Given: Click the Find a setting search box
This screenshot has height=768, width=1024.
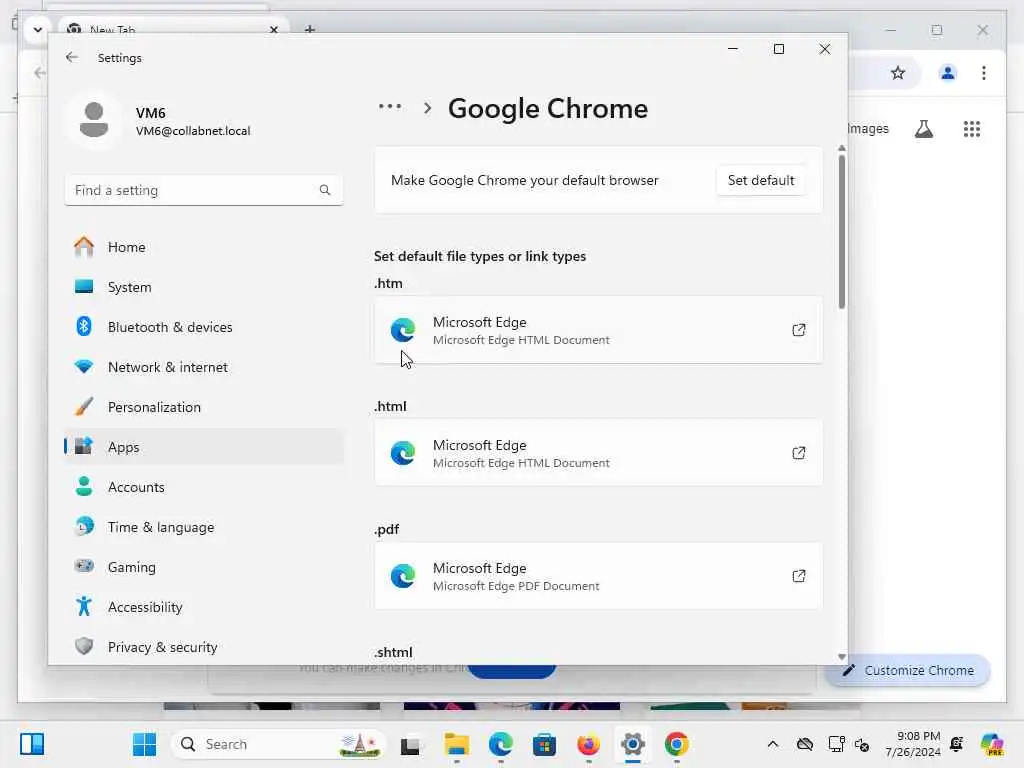Looking at the screenshot, I should coord(204,190).
